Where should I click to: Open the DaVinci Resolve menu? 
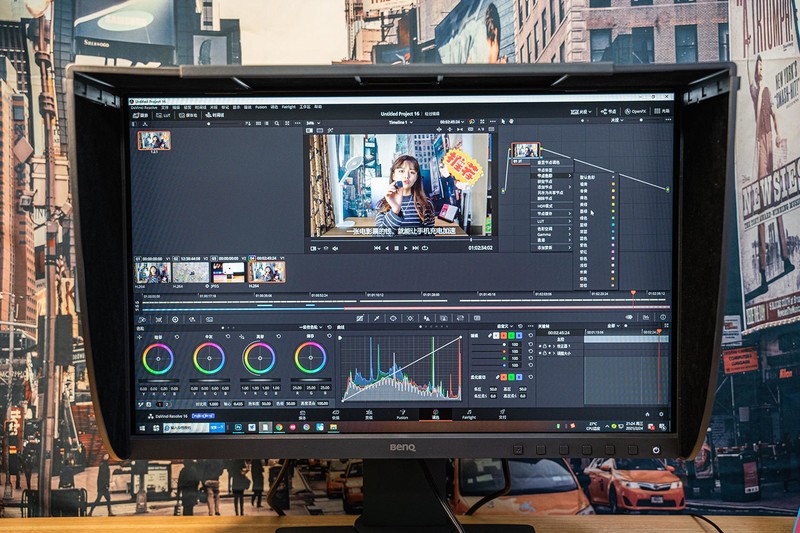[x=144, y=108]
